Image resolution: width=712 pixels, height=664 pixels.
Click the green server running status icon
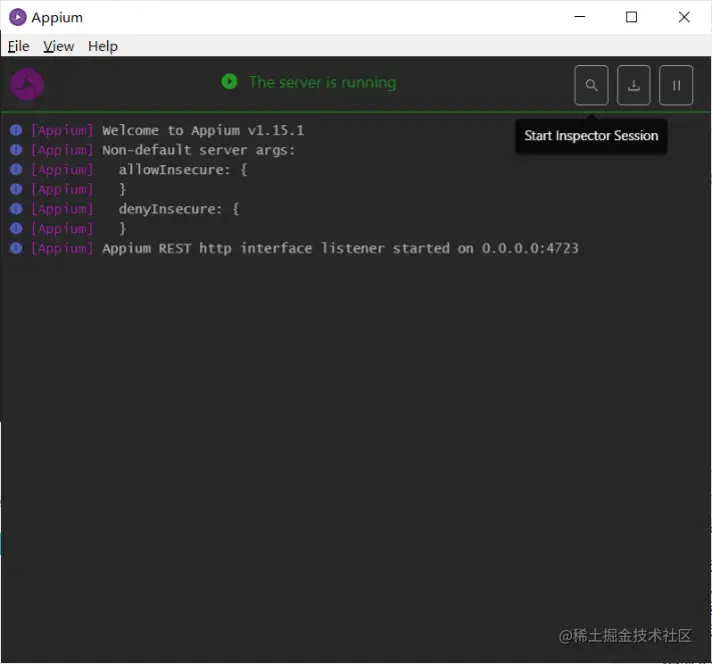[x=229, y=82]
